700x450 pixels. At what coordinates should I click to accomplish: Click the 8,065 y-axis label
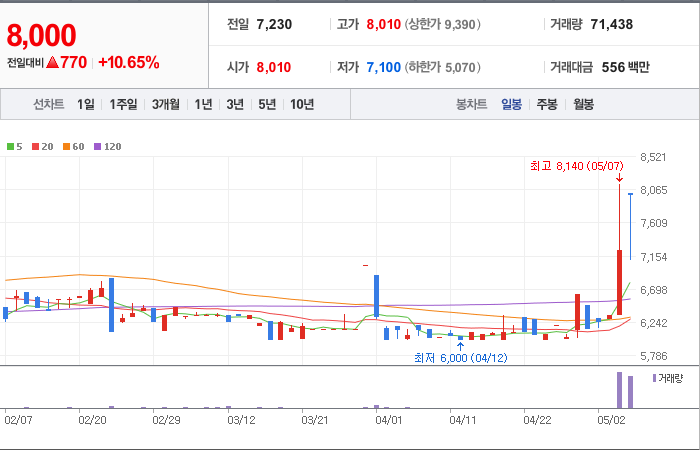pyautogui.click(x=654, y=190)
